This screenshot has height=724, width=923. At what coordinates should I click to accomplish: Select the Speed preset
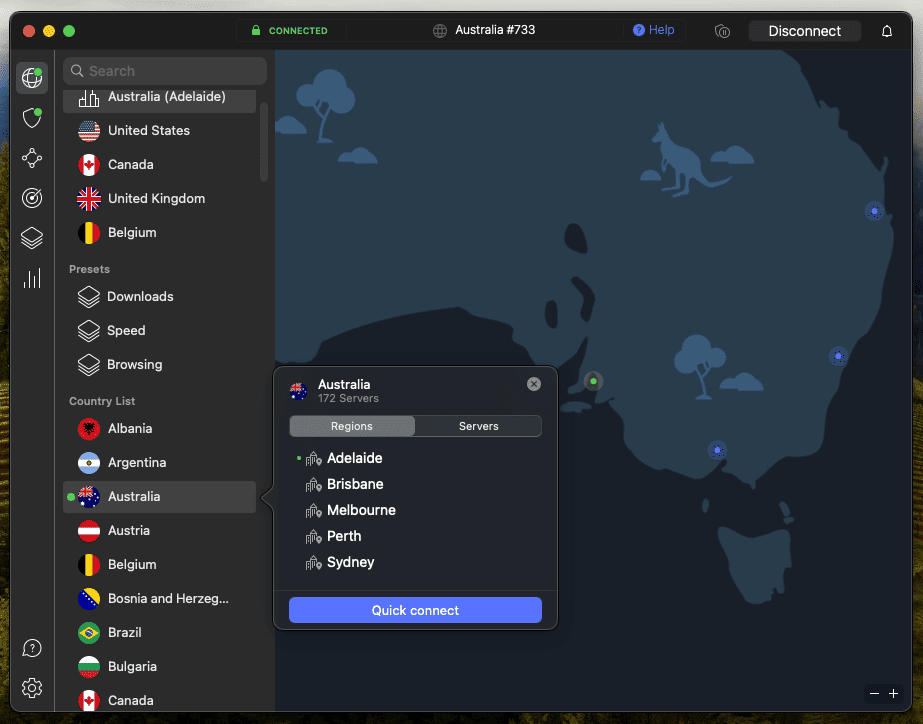tap(160, 331)
